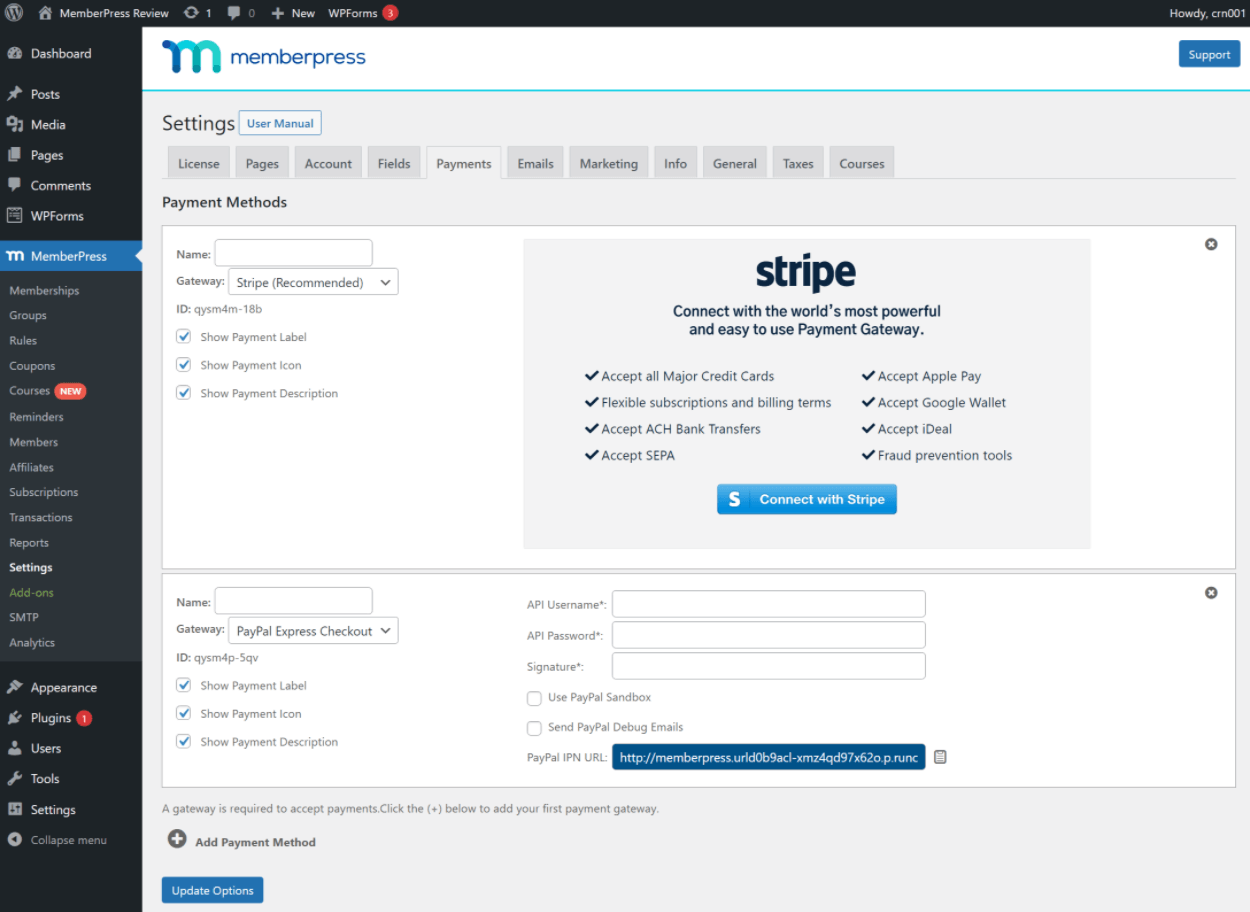Click the Pages icon in sidebar
The image size is (1250, 912).
[x=15, y=155]
